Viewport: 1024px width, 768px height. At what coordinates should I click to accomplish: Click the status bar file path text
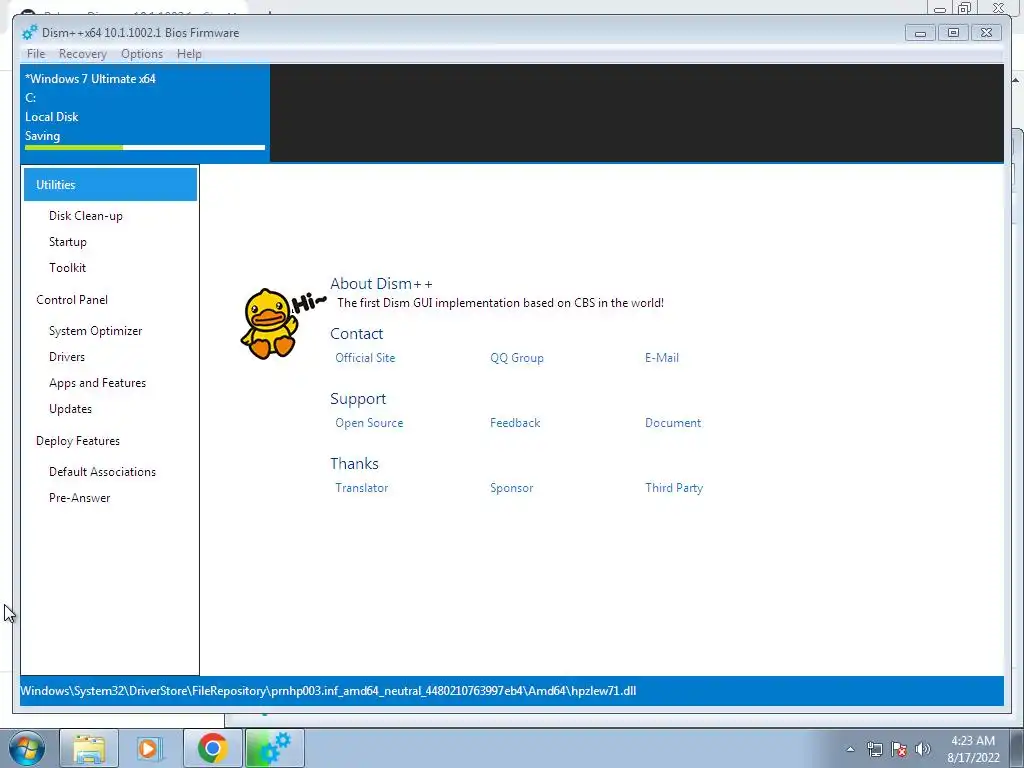click(x=328, y=691)
